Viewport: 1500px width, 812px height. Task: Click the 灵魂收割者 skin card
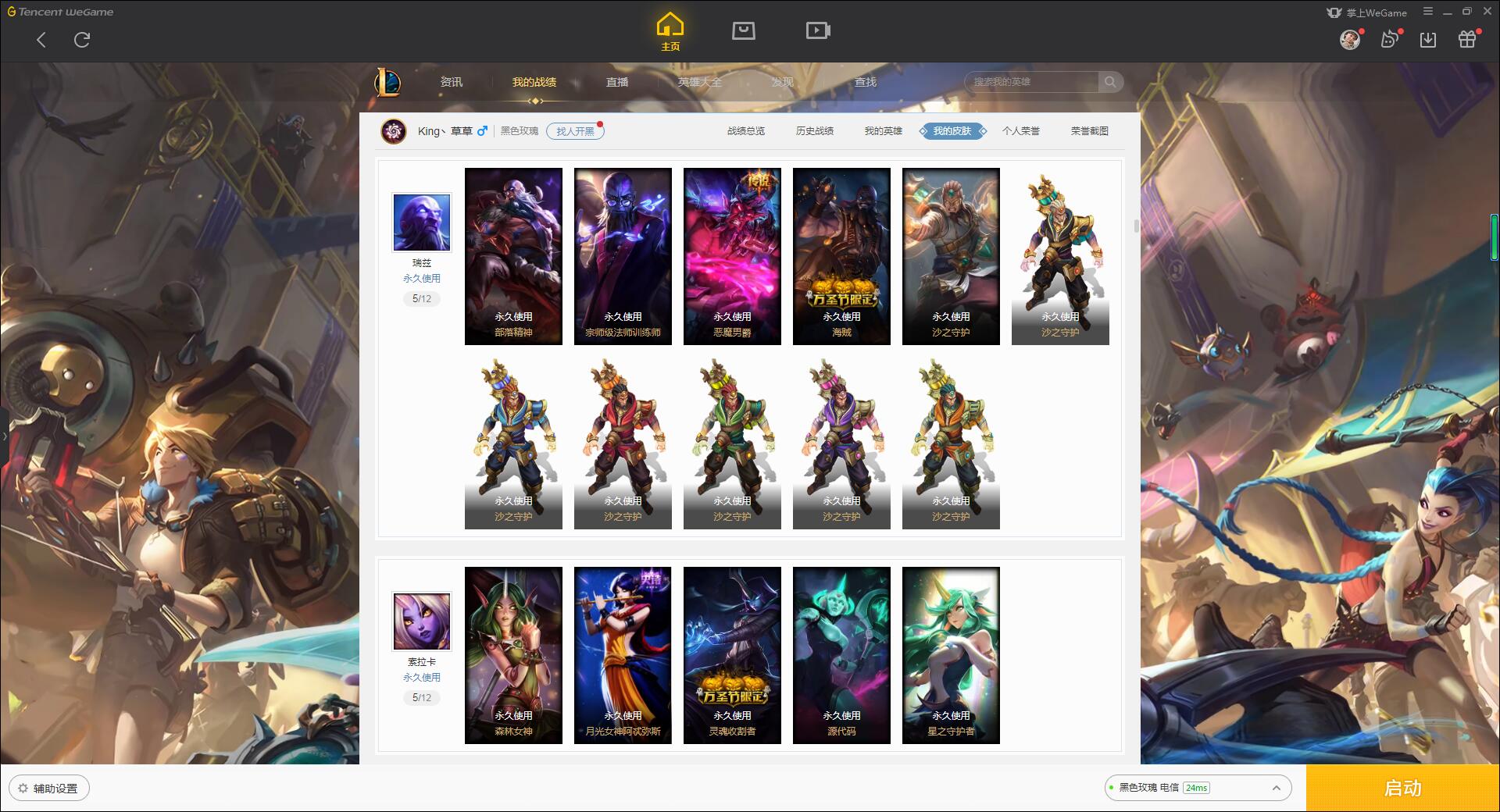point(732,655)
